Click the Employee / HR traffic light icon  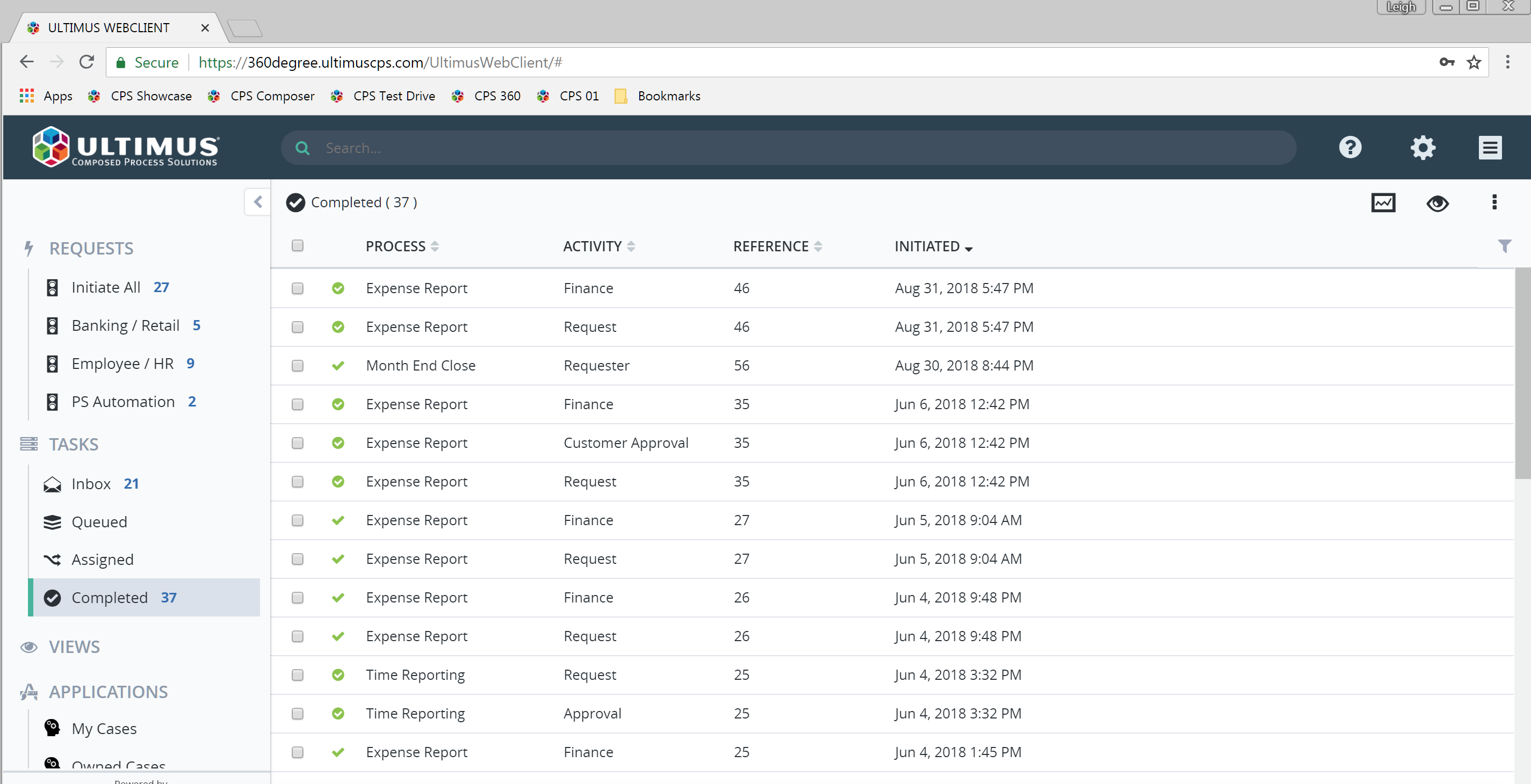(52, 364)
